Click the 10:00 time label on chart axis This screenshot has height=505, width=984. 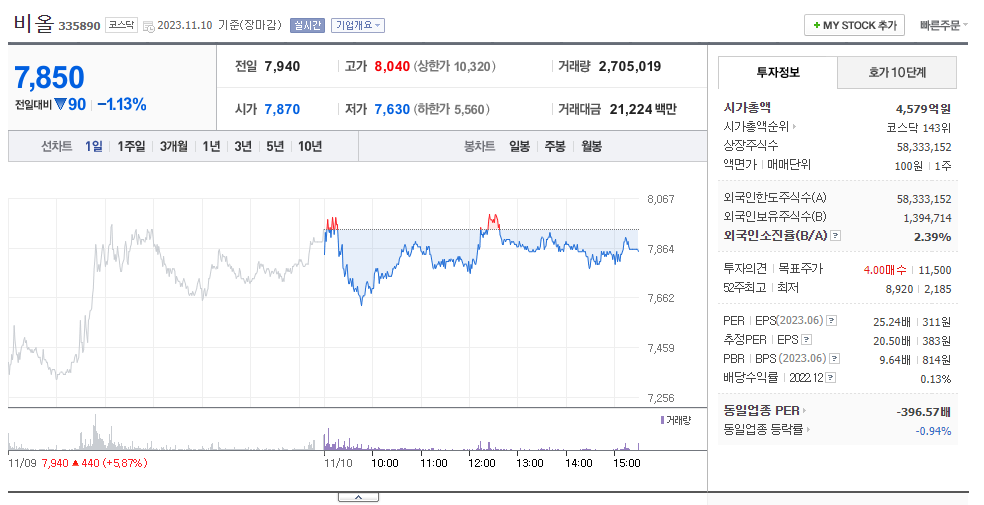(x=385, y=463)
